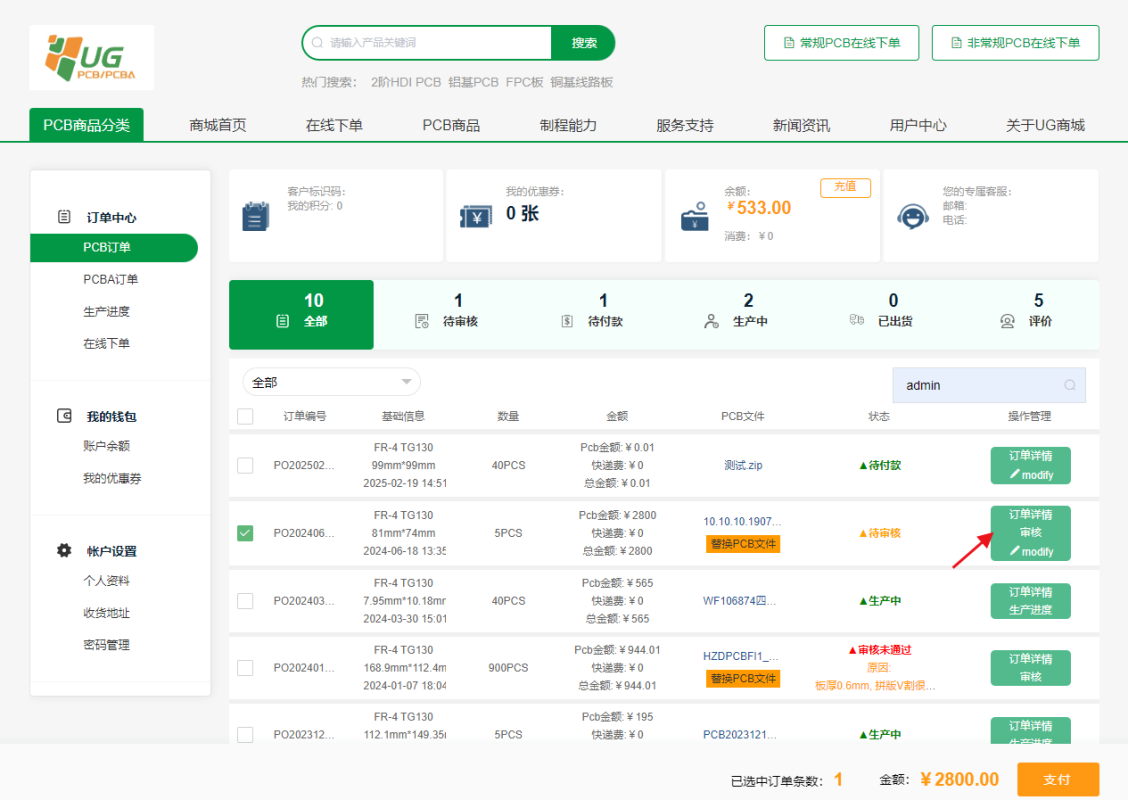This screenshot has height=800, width=1128.
Task: Open 用户中心 nav item
Action: pos(918,125)
